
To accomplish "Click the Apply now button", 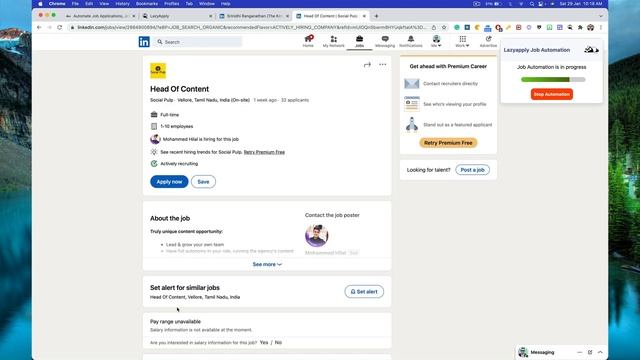I will point(169,182).
